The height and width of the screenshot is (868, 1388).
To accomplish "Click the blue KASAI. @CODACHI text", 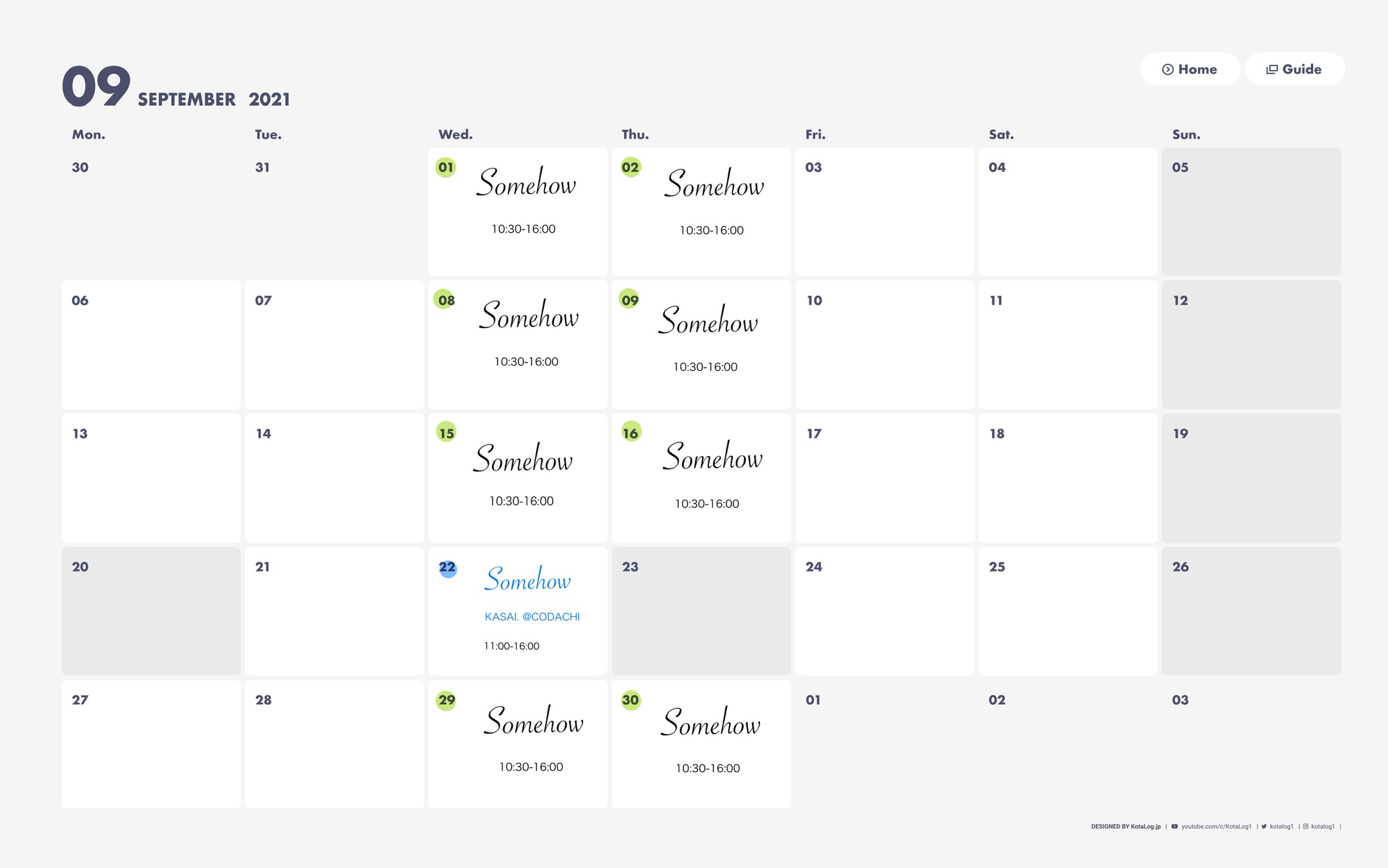I will click(532, 617).
